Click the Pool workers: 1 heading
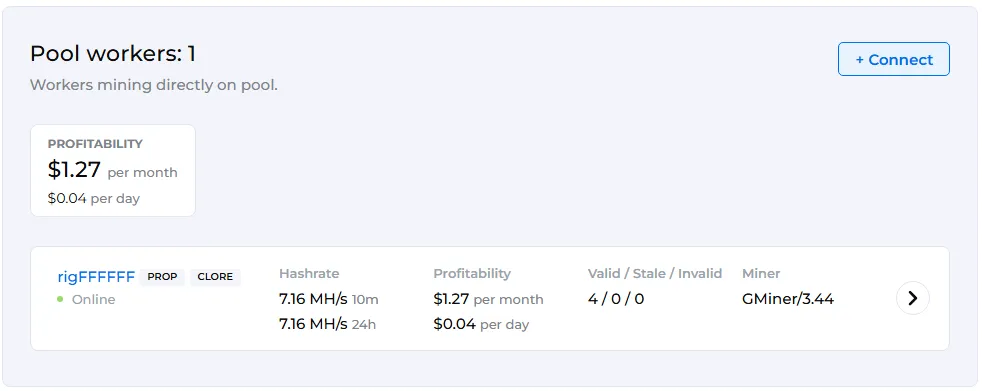982x391 pixels. (x=113, y=54)
